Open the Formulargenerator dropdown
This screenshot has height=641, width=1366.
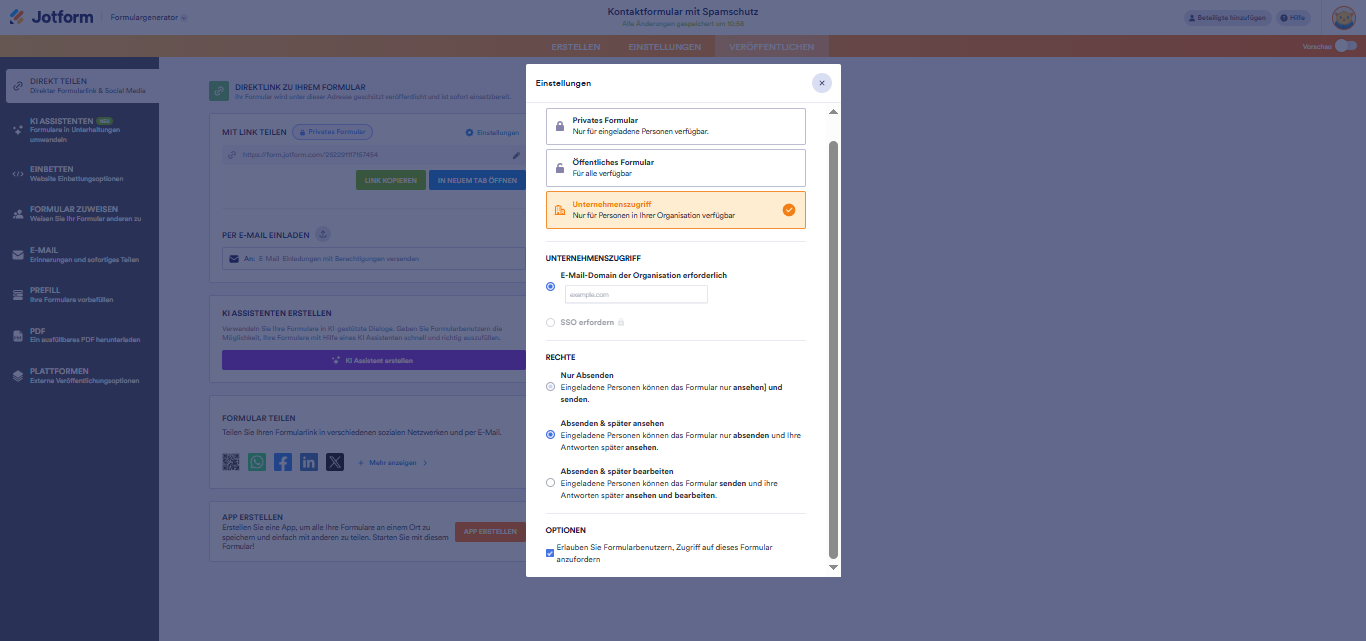(148, 18)
